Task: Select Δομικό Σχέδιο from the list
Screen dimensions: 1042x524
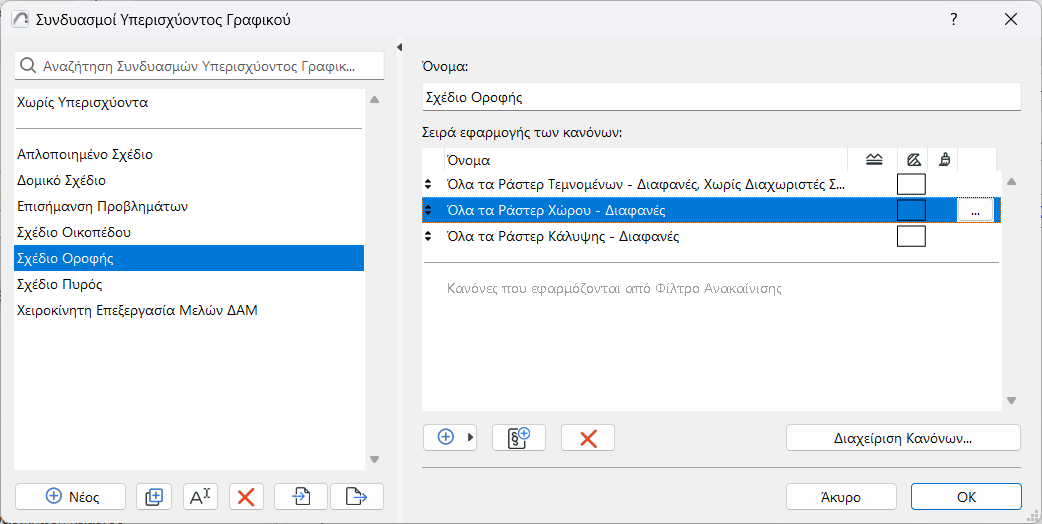Action: tap(62, 181)
